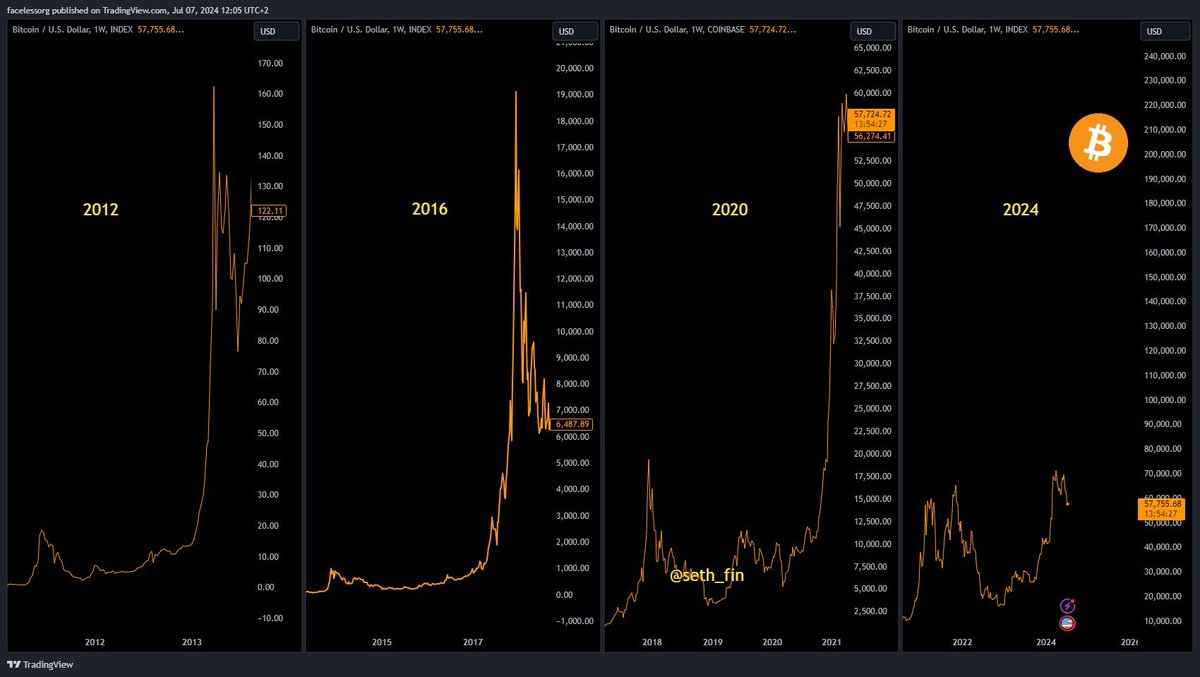
Task: Click the 2,500.00 price level in third chart
Action: pos(871,611)
